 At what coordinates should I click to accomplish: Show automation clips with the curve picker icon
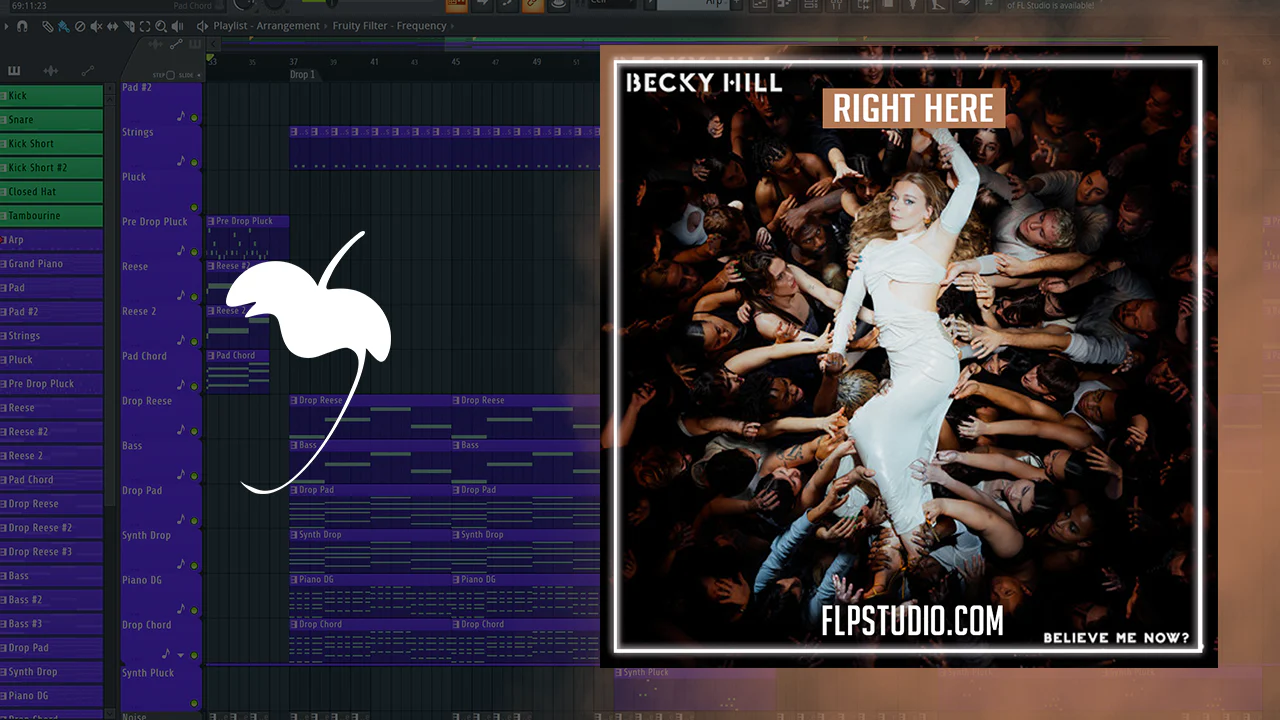click(87, 71)
